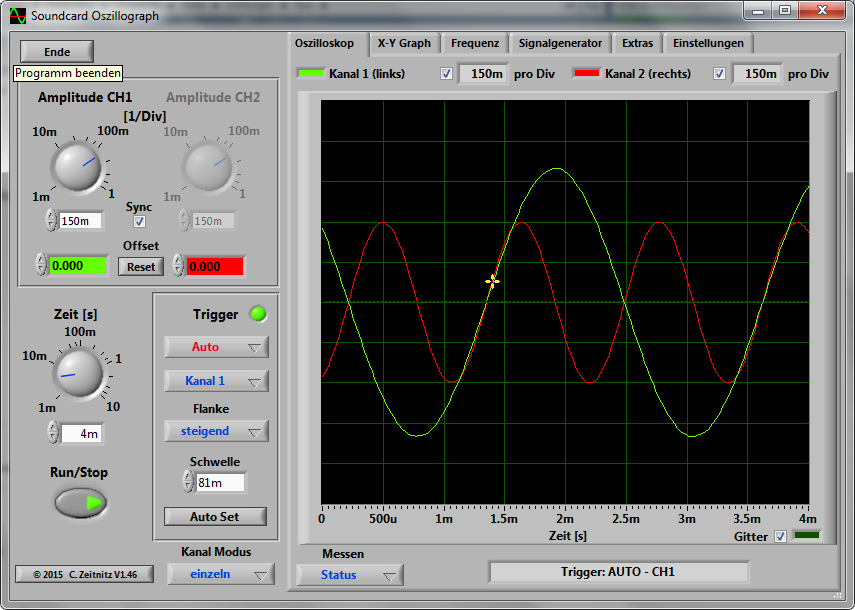Click the Soundcard Oszillograph app icon in title bar
The image size is (855, 610).
coord(17,16)
